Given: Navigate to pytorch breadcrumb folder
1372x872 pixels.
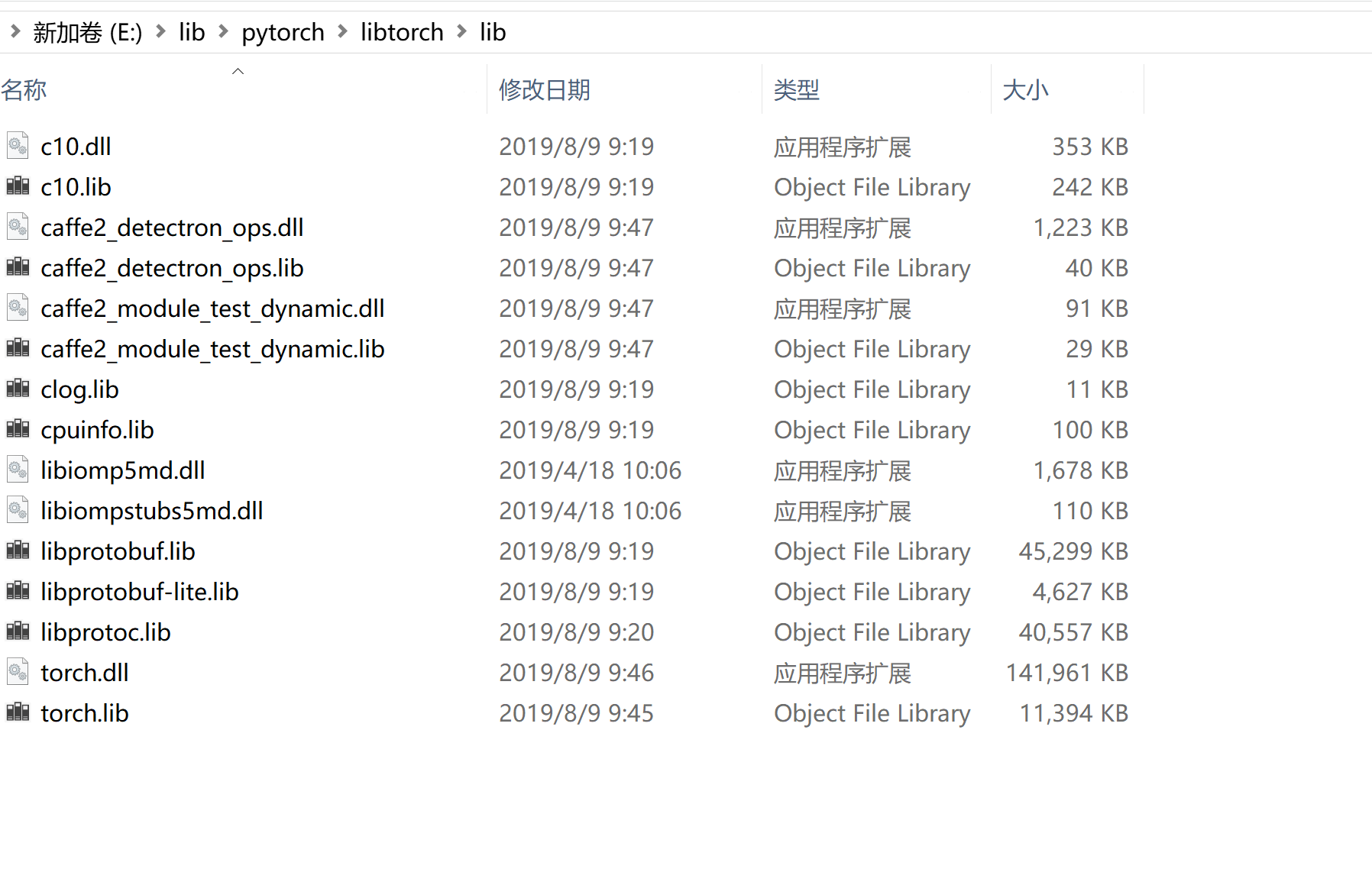Looking at the screenshot, I should (283, 32).
